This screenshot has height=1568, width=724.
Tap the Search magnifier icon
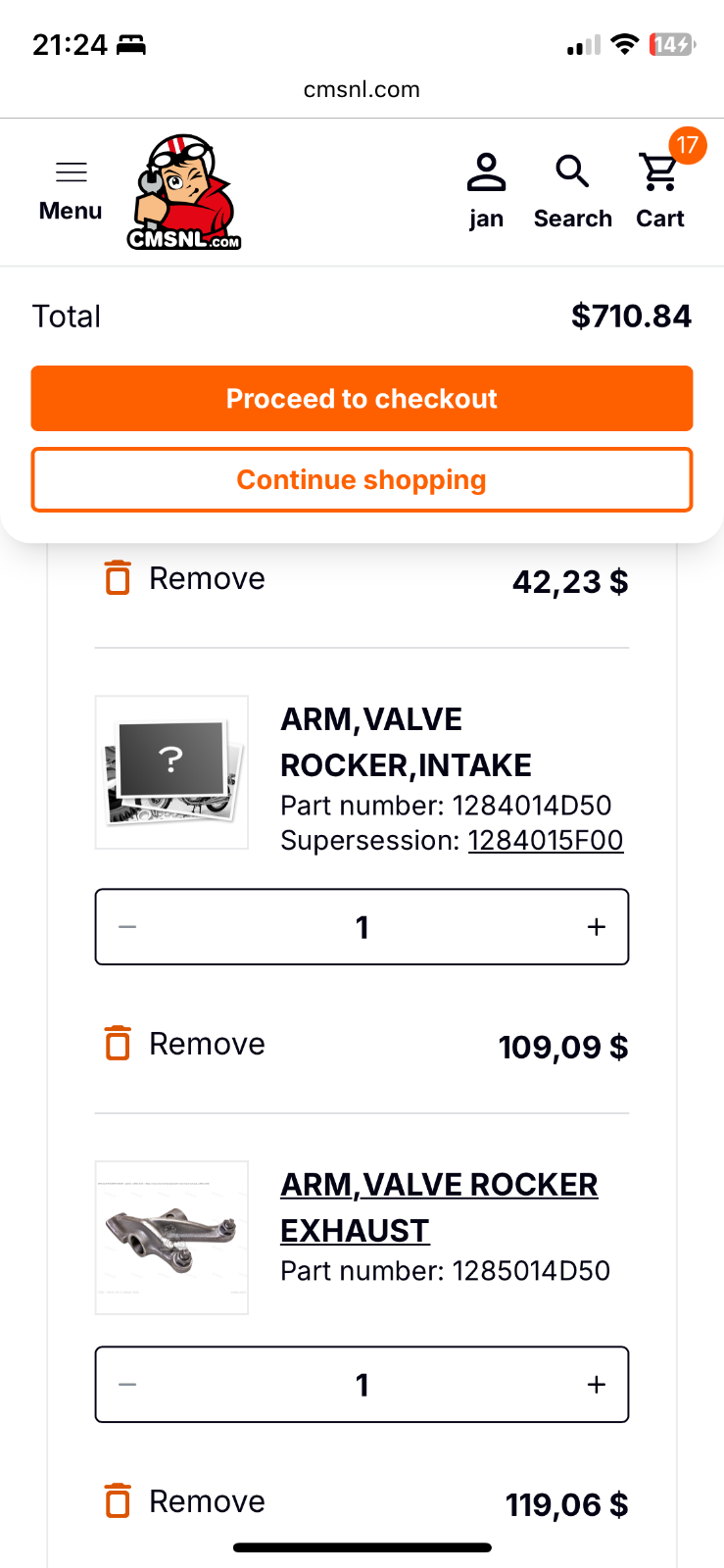[x=572, y=173]
